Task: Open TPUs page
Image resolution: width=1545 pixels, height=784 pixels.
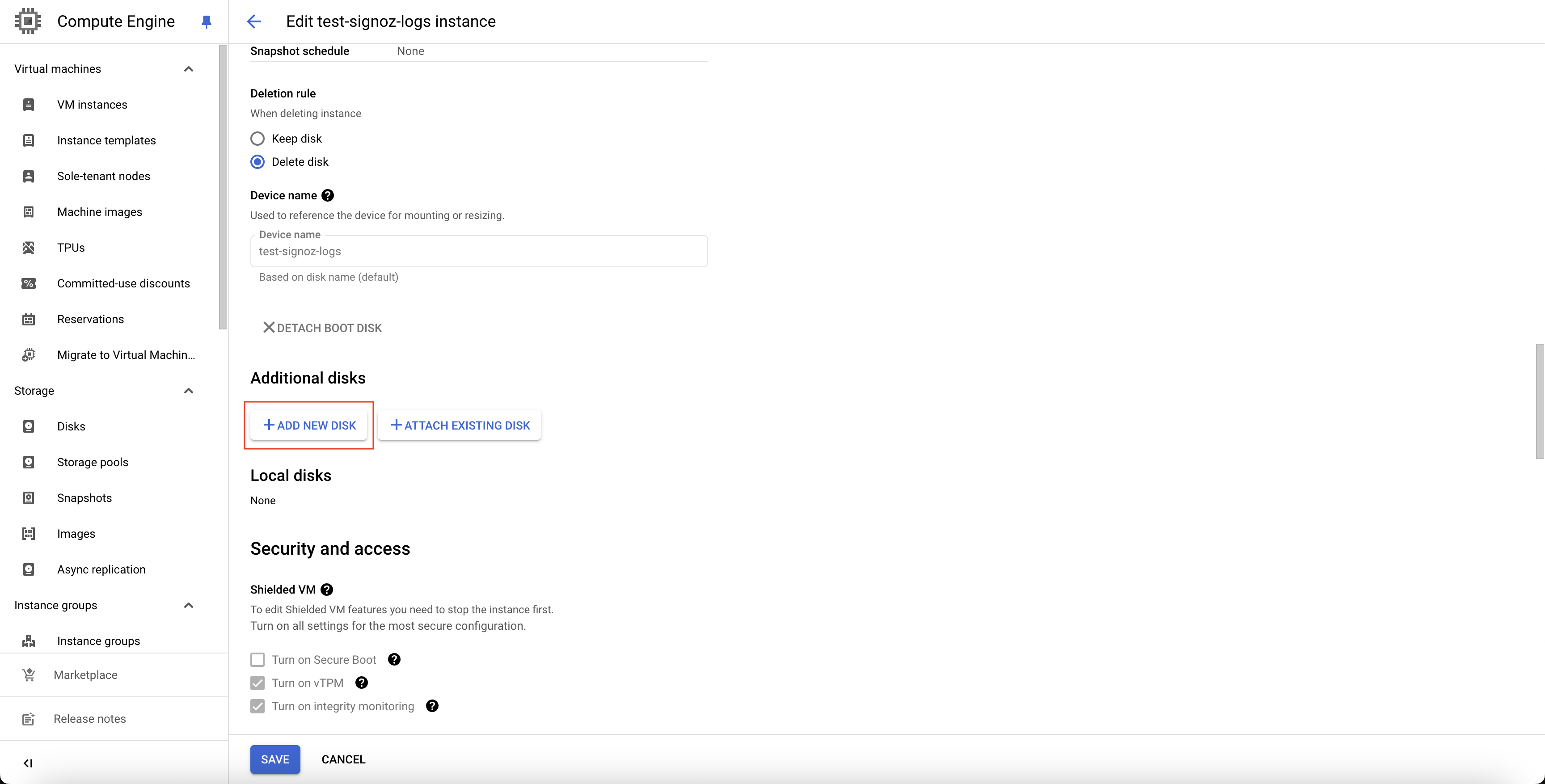Action: (71, 248)
